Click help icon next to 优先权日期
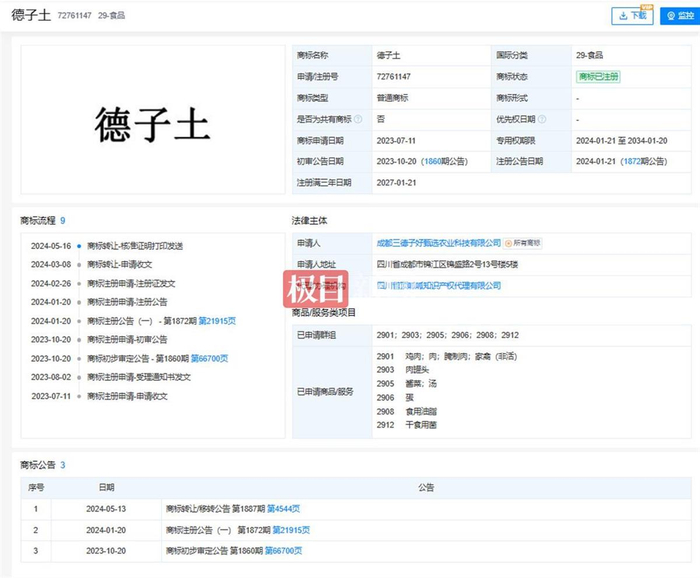The height and width of the screenshot is (578, 700). tap(542, 119)
